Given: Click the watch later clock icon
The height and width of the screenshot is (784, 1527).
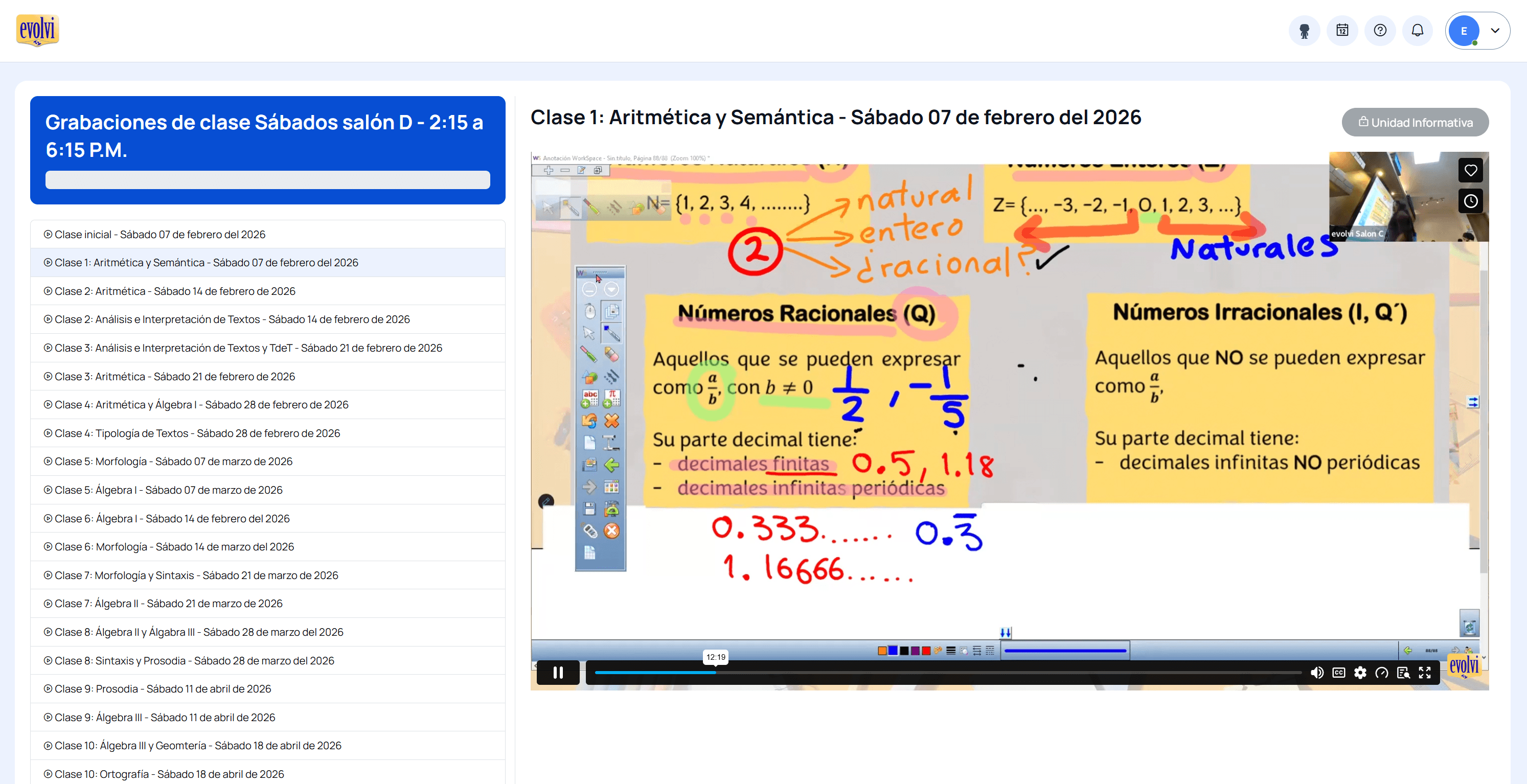Looking at the screenshot, I should tap(1470, 201).
